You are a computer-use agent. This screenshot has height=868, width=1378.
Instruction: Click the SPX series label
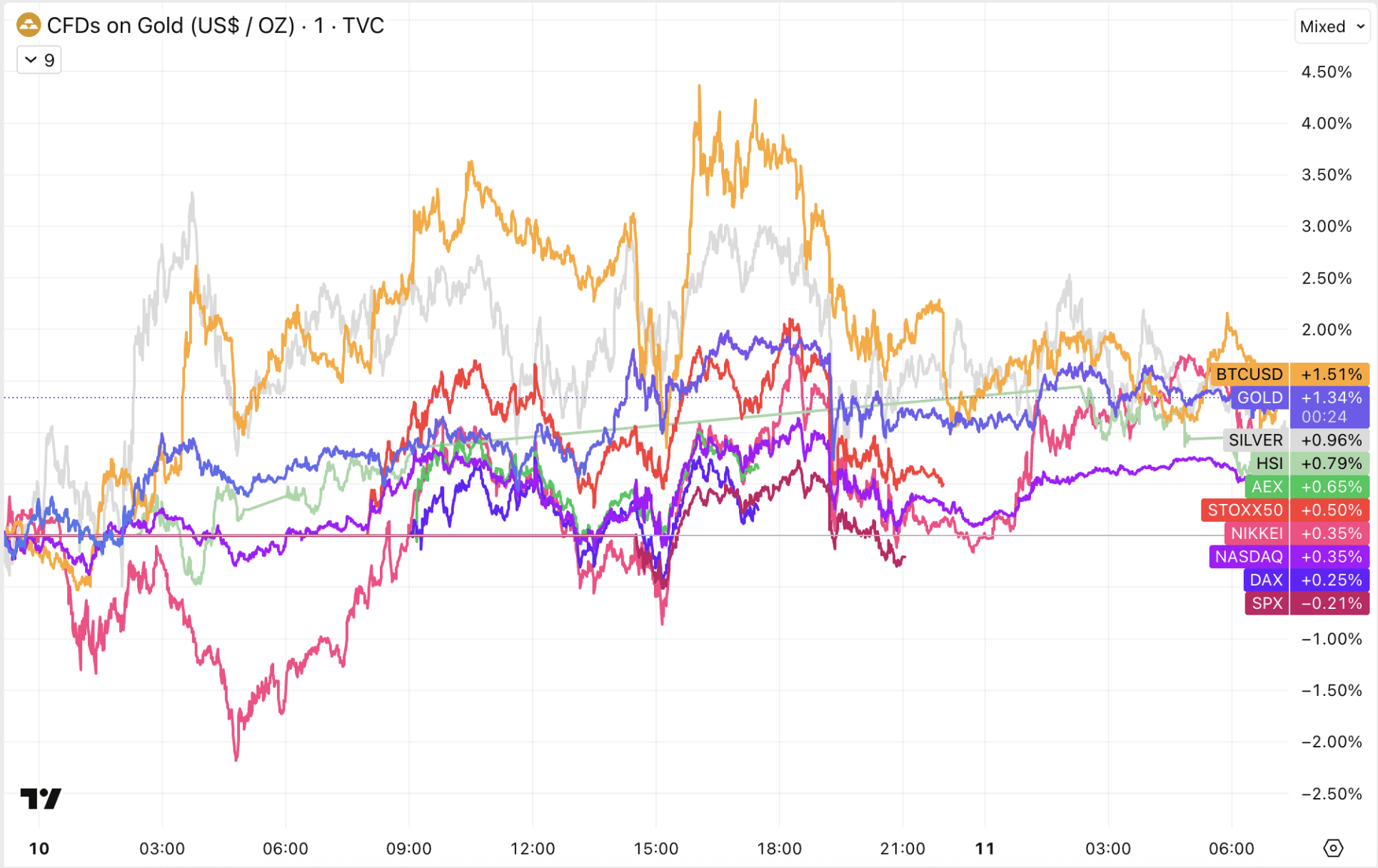tap(1267, 603)
